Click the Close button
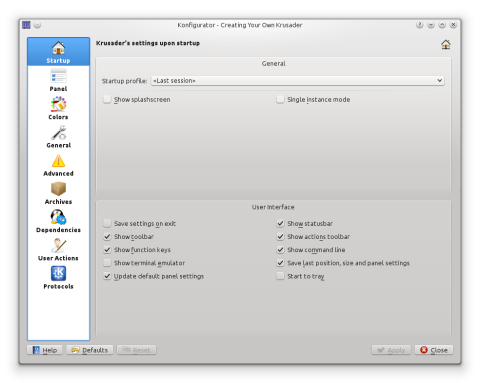The width and height of the screenshot is (480, 383). pyautogui.click(x=434, y=350)
